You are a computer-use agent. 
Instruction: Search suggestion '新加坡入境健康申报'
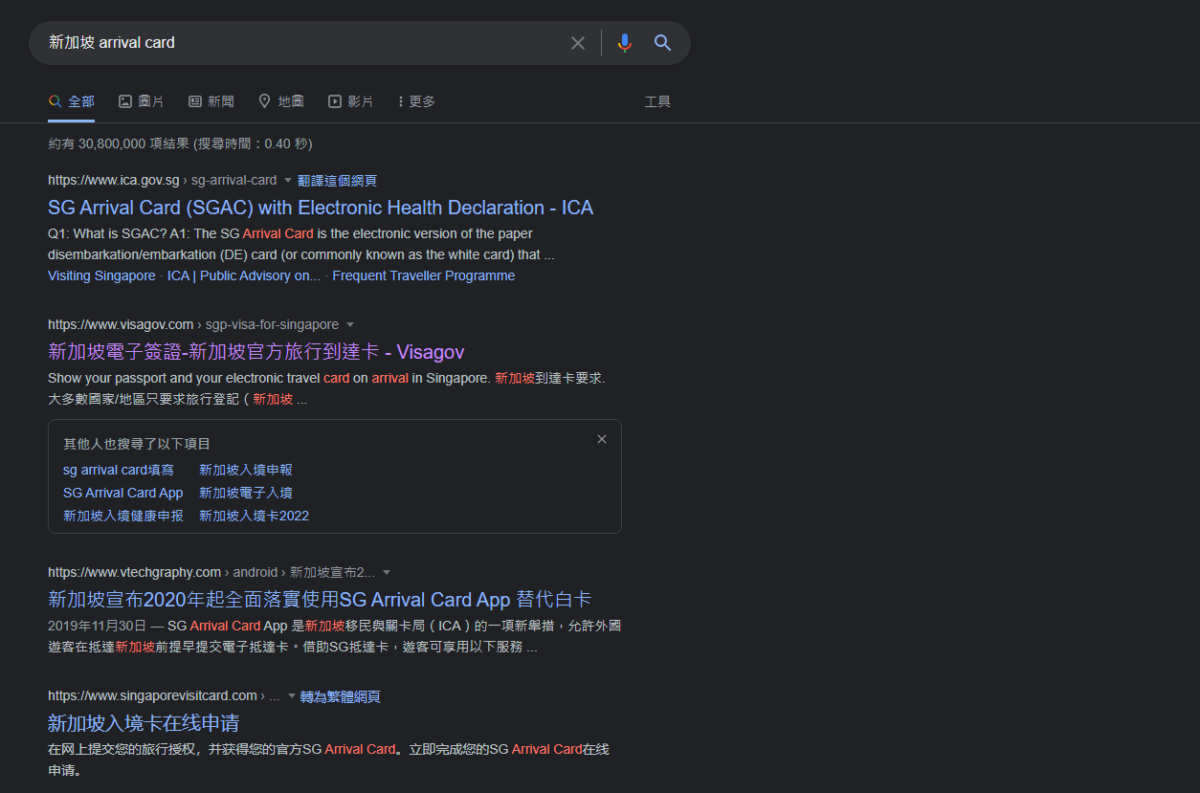click(123, 516)
